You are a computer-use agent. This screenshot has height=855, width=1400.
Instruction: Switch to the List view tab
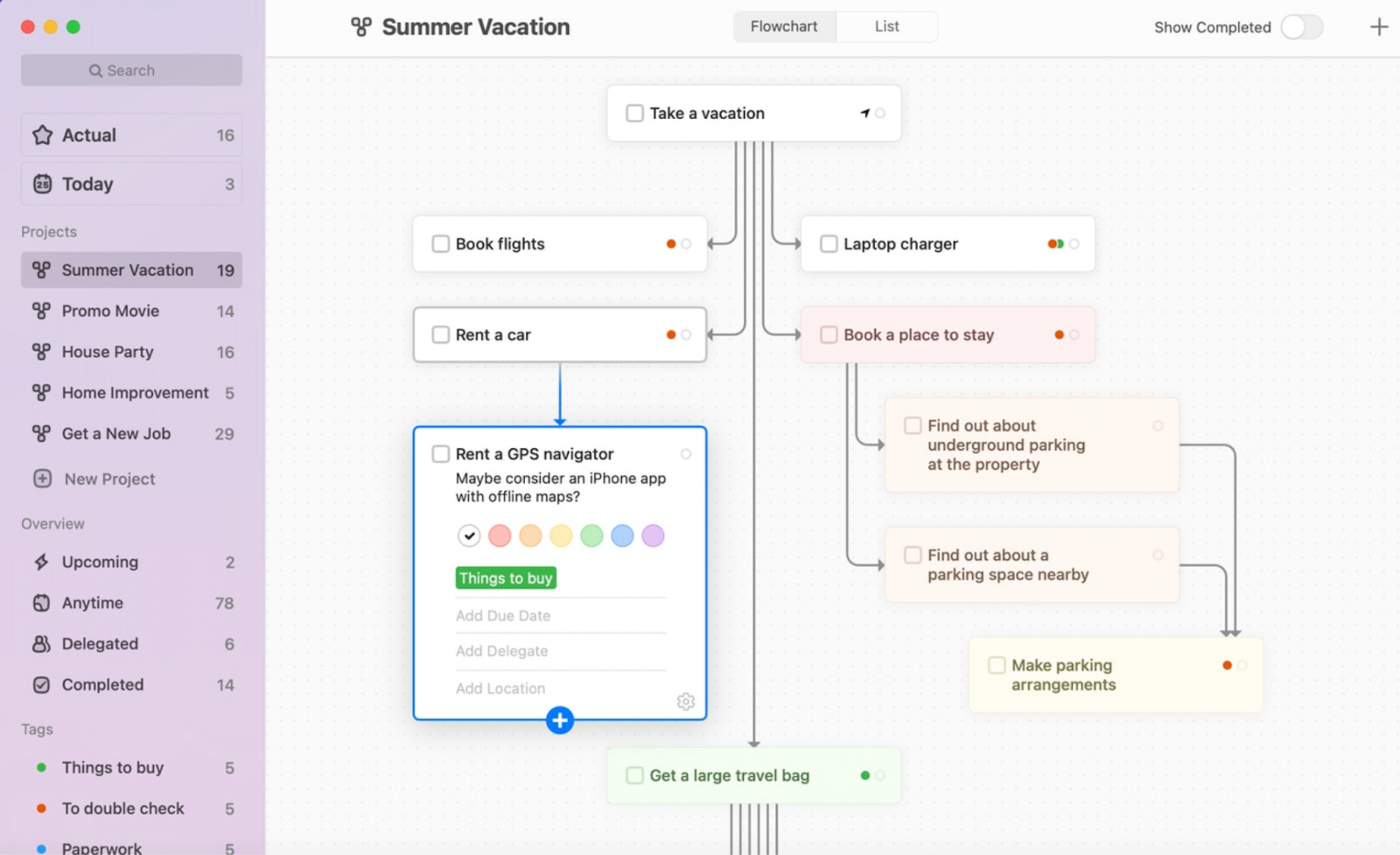pyautogui.click(x=886, y=26)
